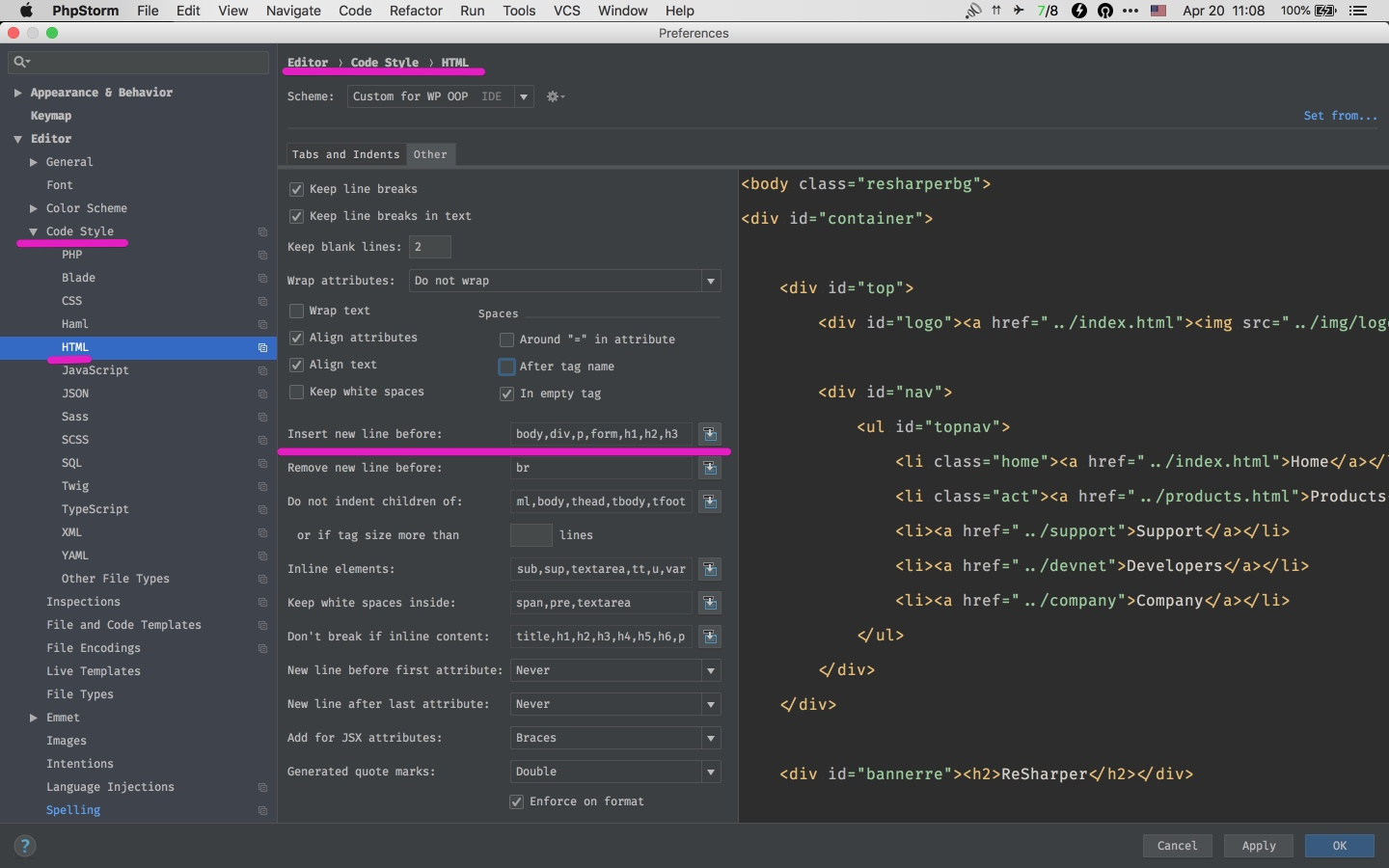The image size is (1389, 868).
Task: Click the copy-settings icon beside PHP
Action: (x=262, y=255)
